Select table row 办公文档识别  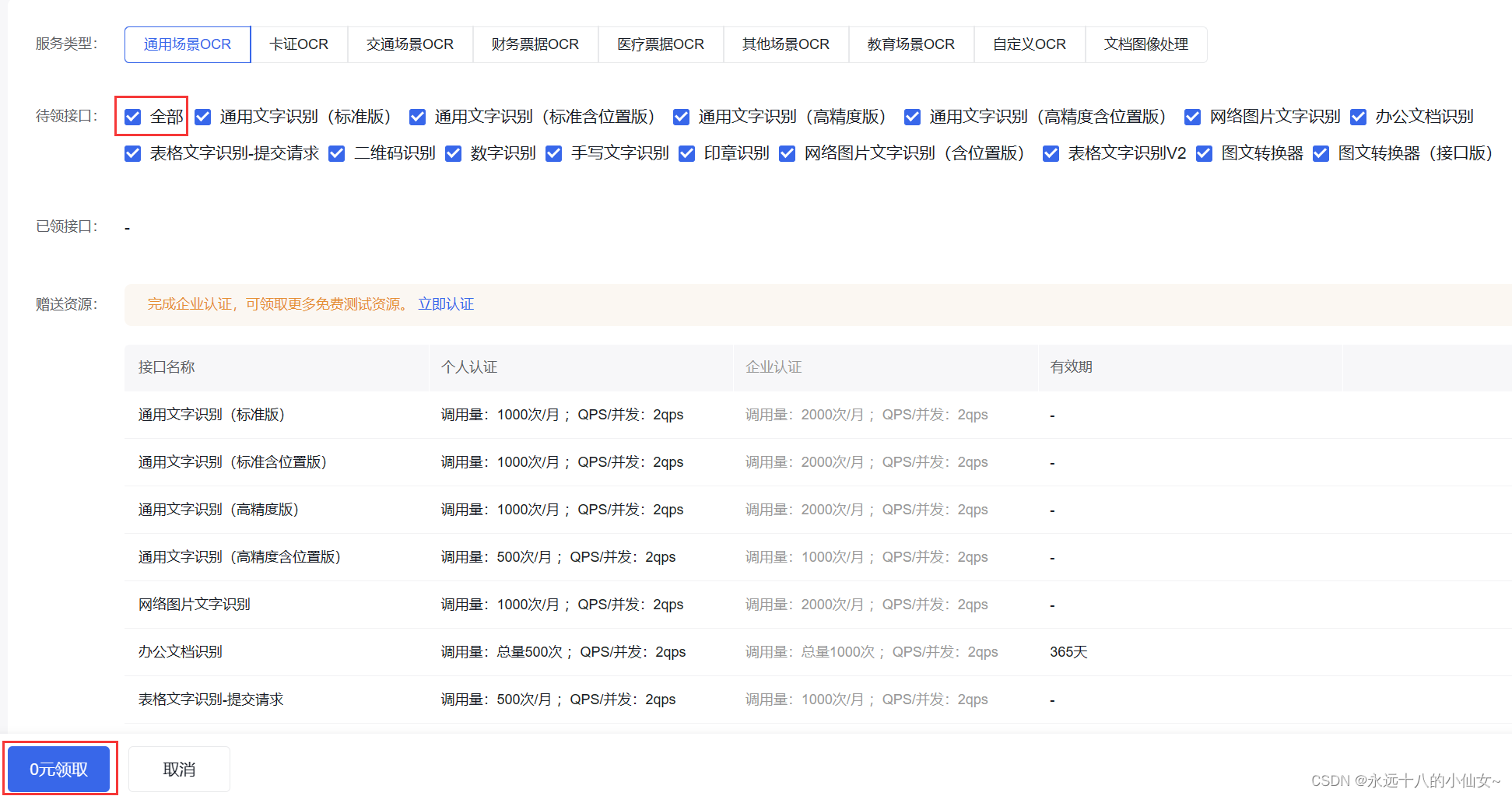point(818,652)
